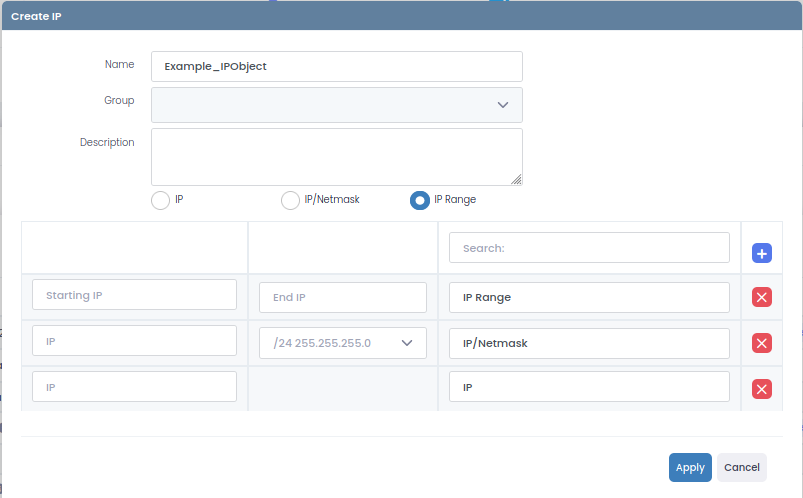Remove the IP Range row

[762, 297]
